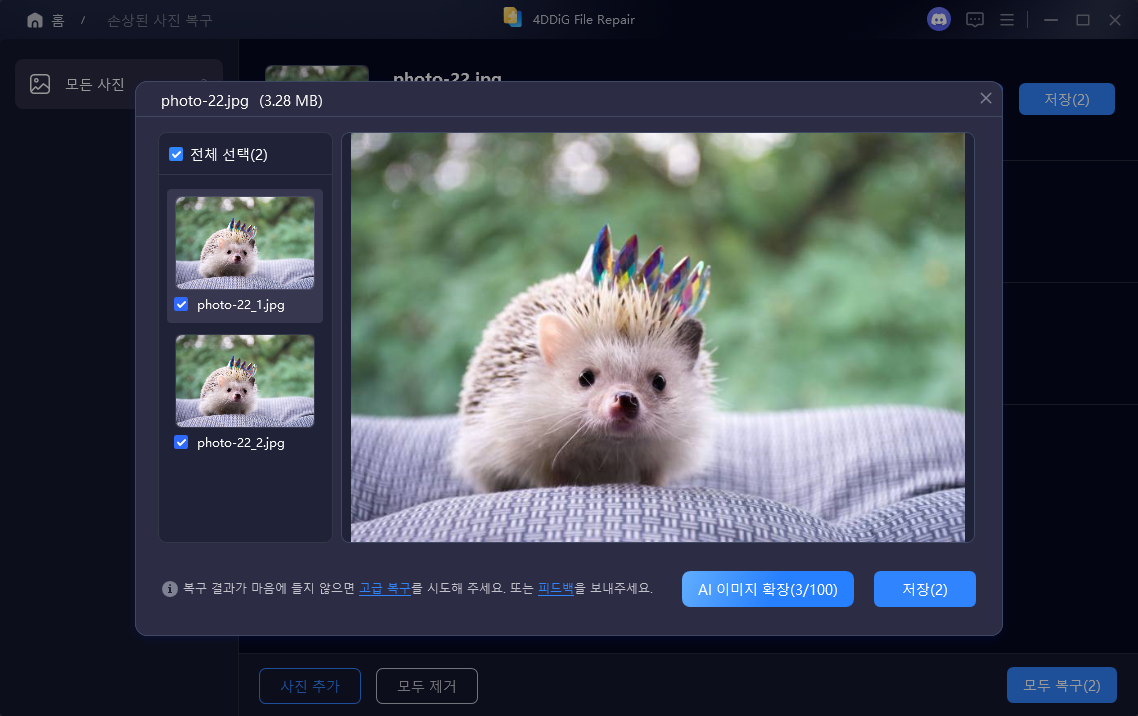This screenshot has height=716, width=1138.
Task: Open the 고급 복구 link
Action: (x=385, y=588)
